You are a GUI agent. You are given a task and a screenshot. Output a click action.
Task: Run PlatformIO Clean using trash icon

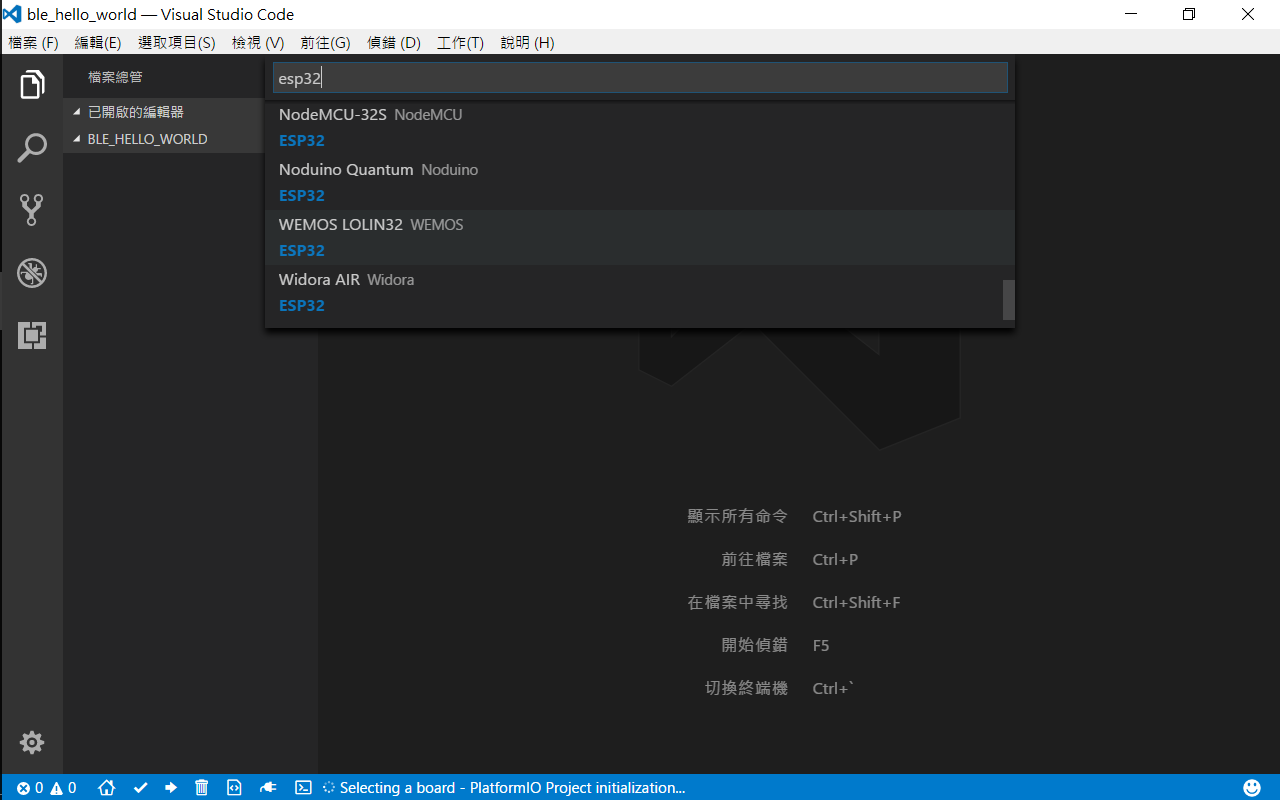(202, 787)
